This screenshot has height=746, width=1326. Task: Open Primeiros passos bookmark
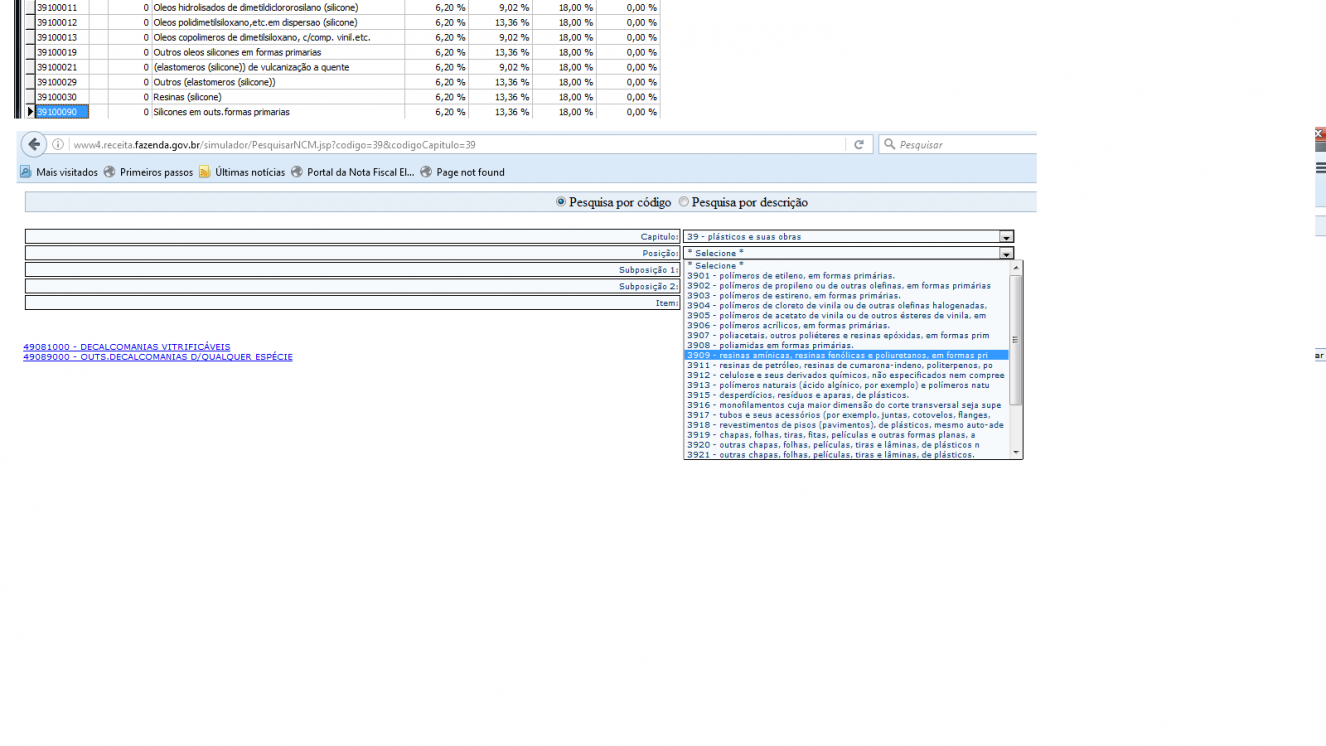pyautogui.click(x=148, y=172)
